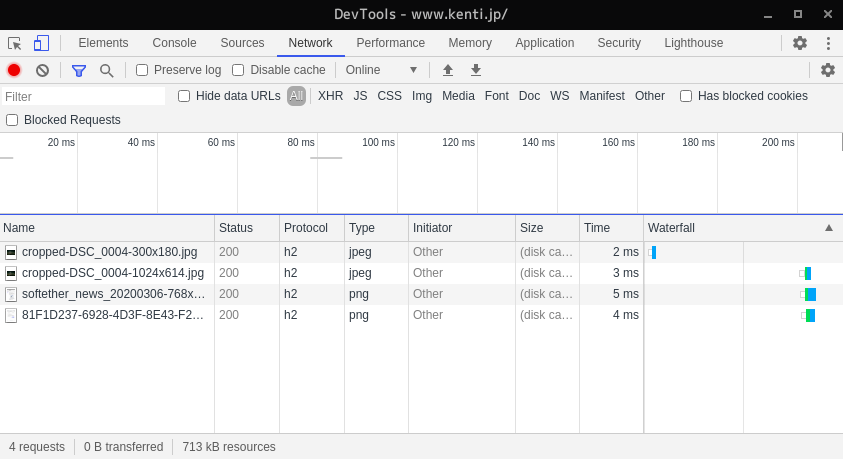
Task: Switch to the Sources tab
Action: 242,43
